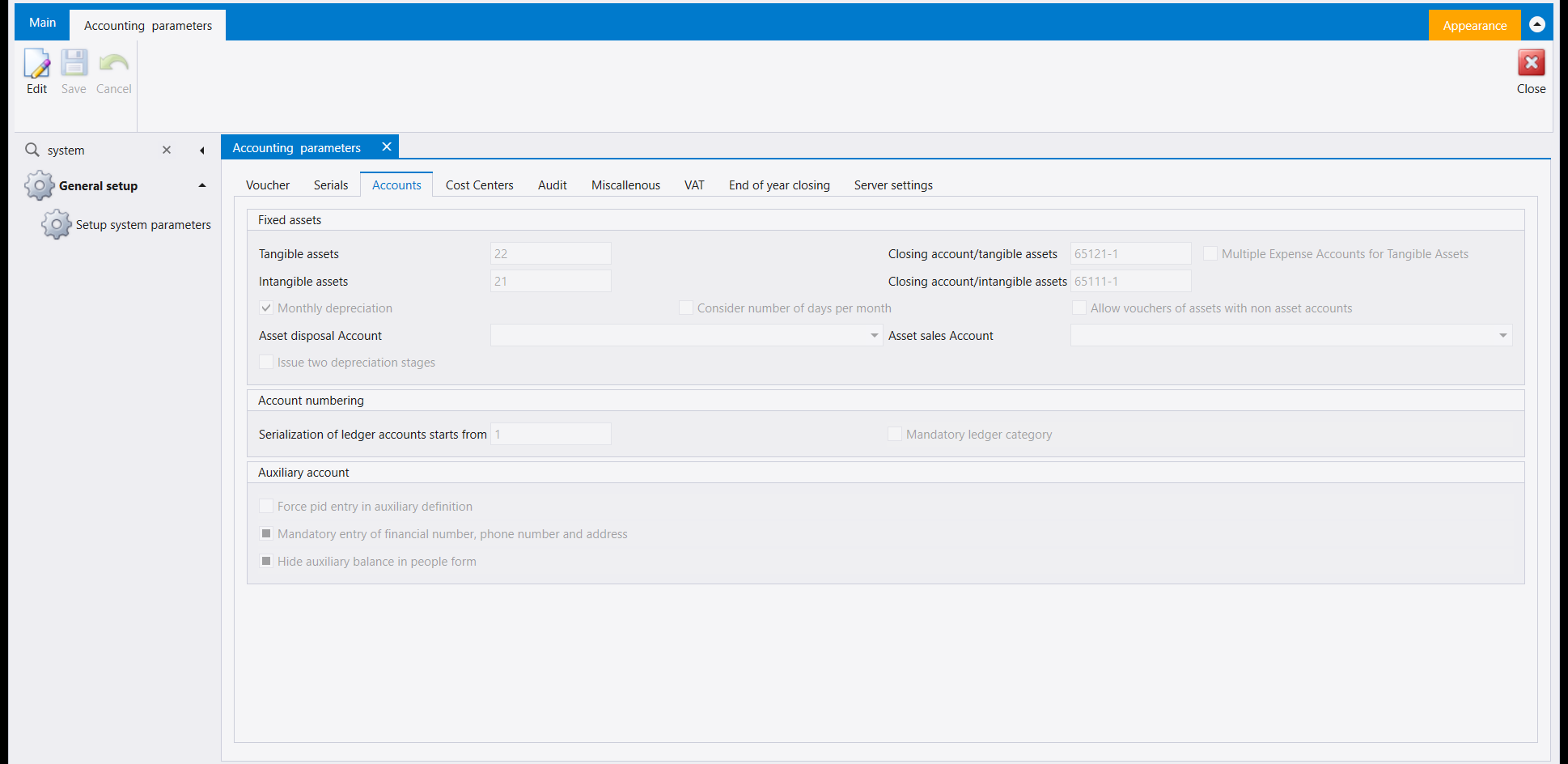Toggle Hide auxiliary balance in people form

266,561
